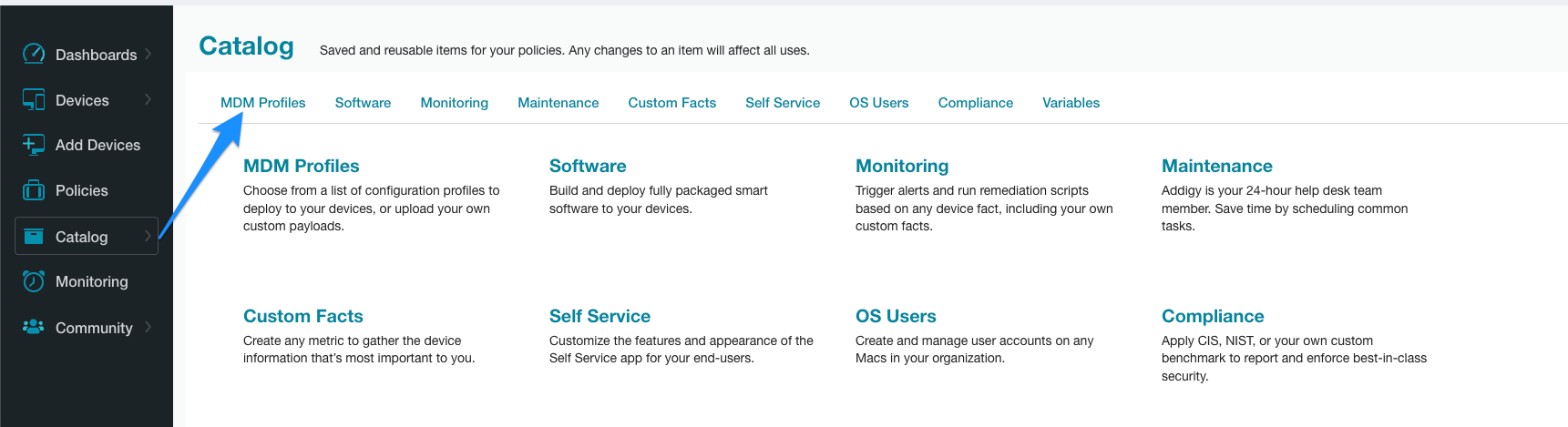Click the Add Devices plus icon

34,144
